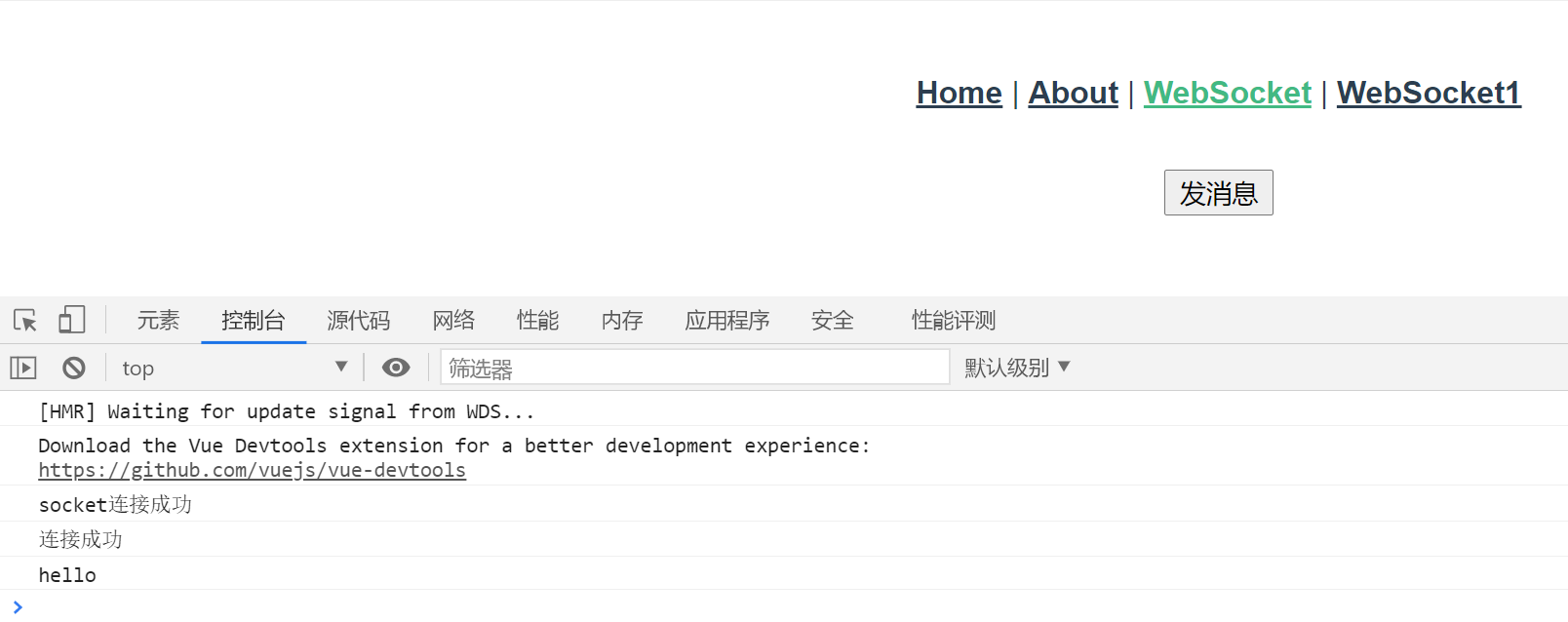Click the 发消息 button
The height and width of the screenshot is (622, 1568).
coord(1218,193)
